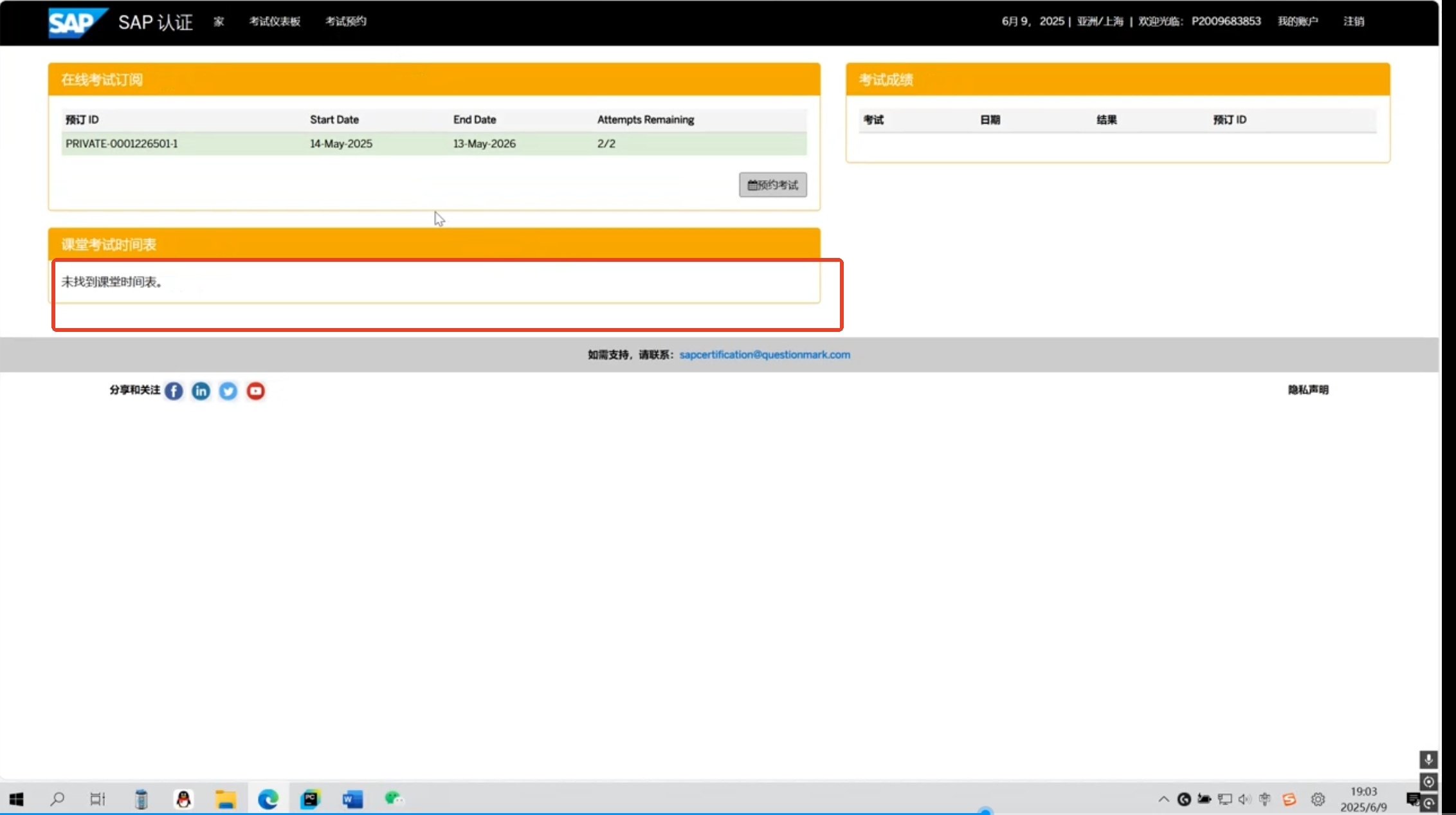The height and width of the screenshot is (815, 1456).
Task: Select the 考试仪表板 menu item
Action: click(x=274, y=21)
